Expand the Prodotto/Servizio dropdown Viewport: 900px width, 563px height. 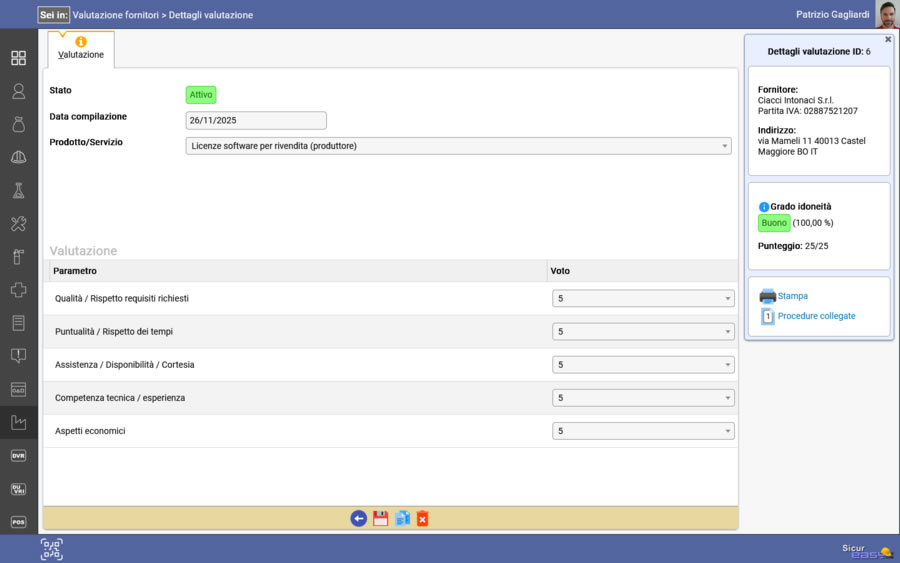[459, 146]
